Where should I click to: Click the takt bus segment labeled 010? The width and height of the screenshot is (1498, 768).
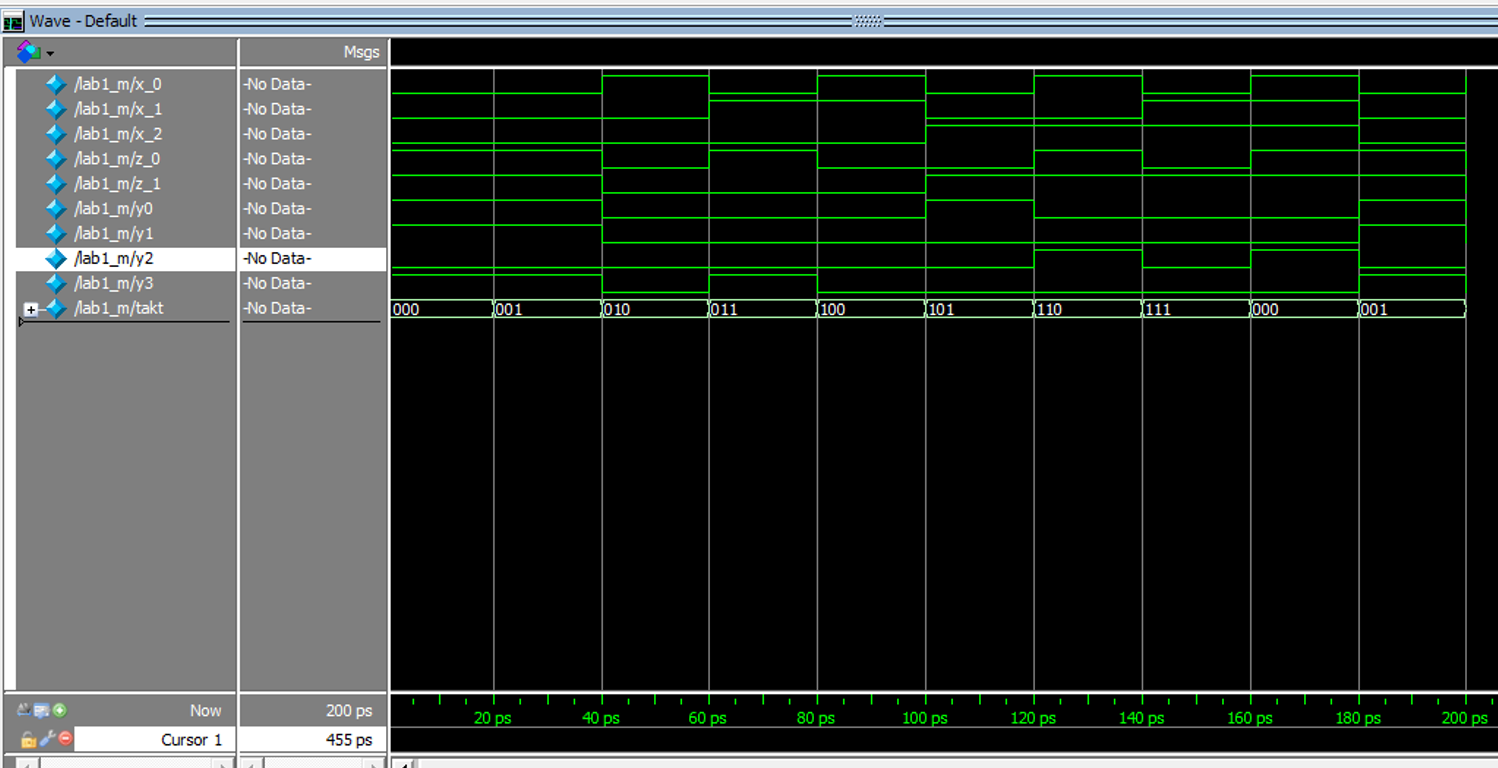[x=656, y=310]
